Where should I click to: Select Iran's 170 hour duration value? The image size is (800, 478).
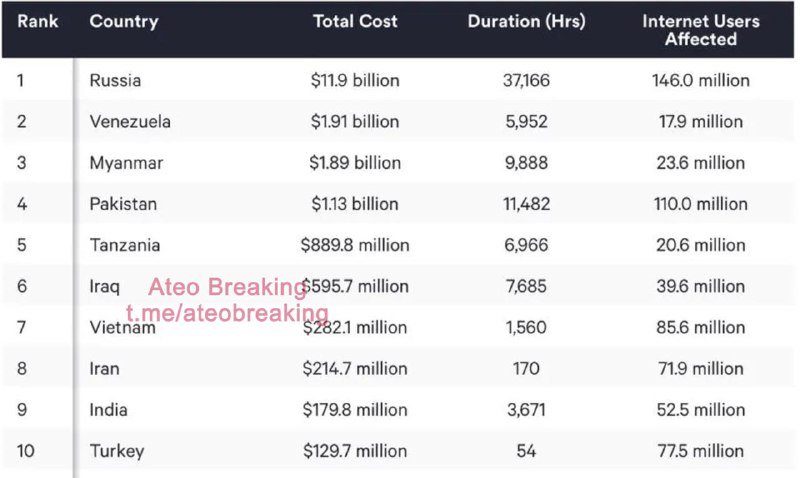[526, 369]
